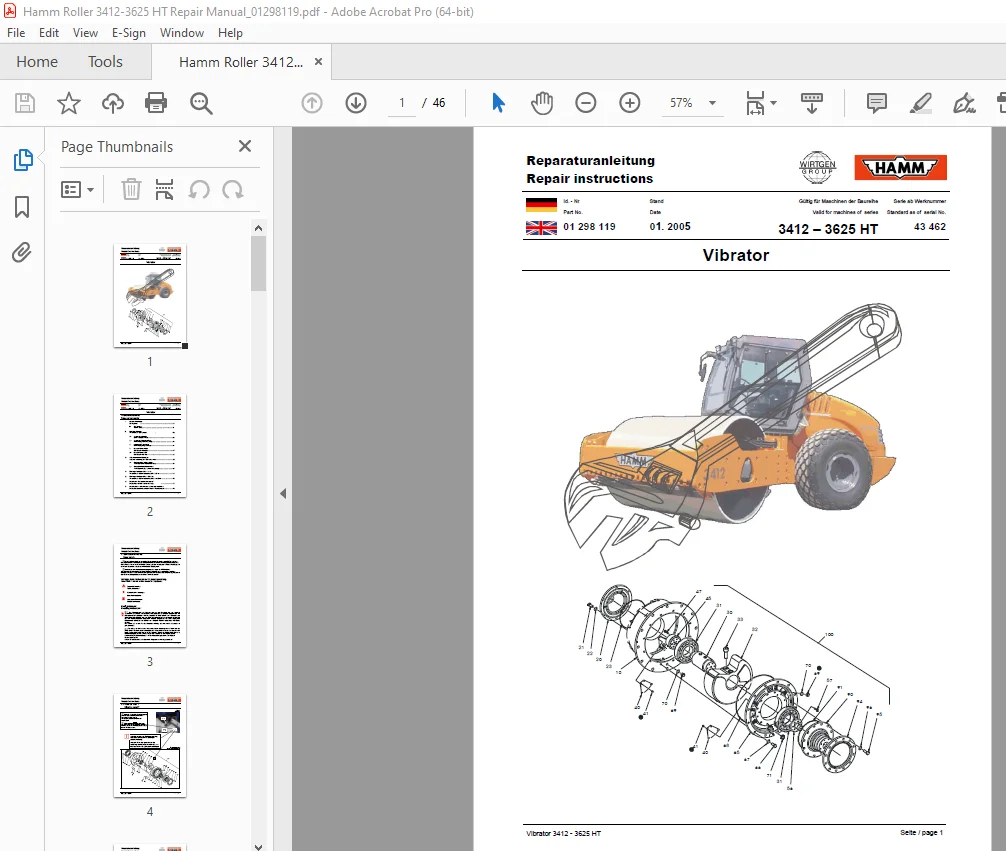Open the Bookmarks panel icon
The height and width of the screenshot is (851, 1006).
point(22,207)
